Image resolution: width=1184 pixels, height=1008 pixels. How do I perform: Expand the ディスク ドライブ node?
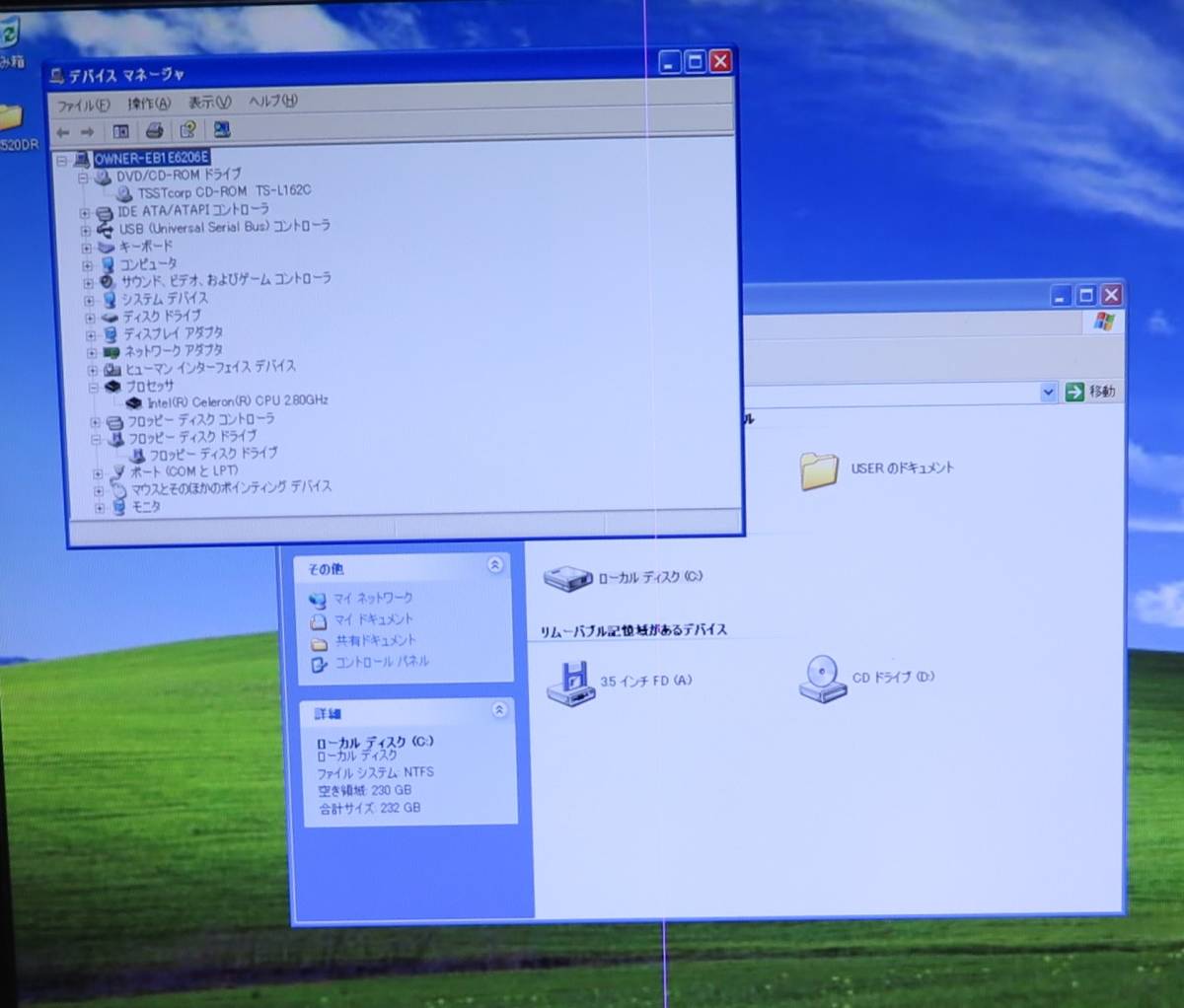click(91, 319)
